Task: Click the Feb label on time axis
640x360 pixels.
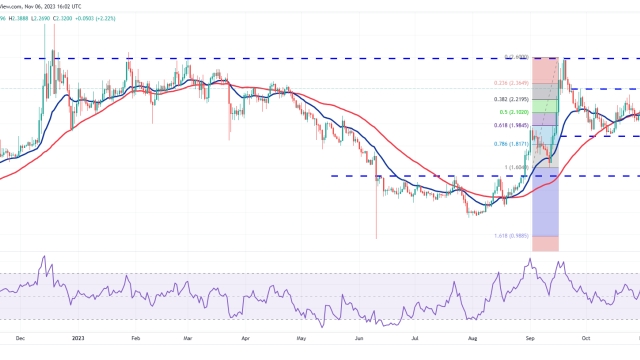Action: point(136,338)
